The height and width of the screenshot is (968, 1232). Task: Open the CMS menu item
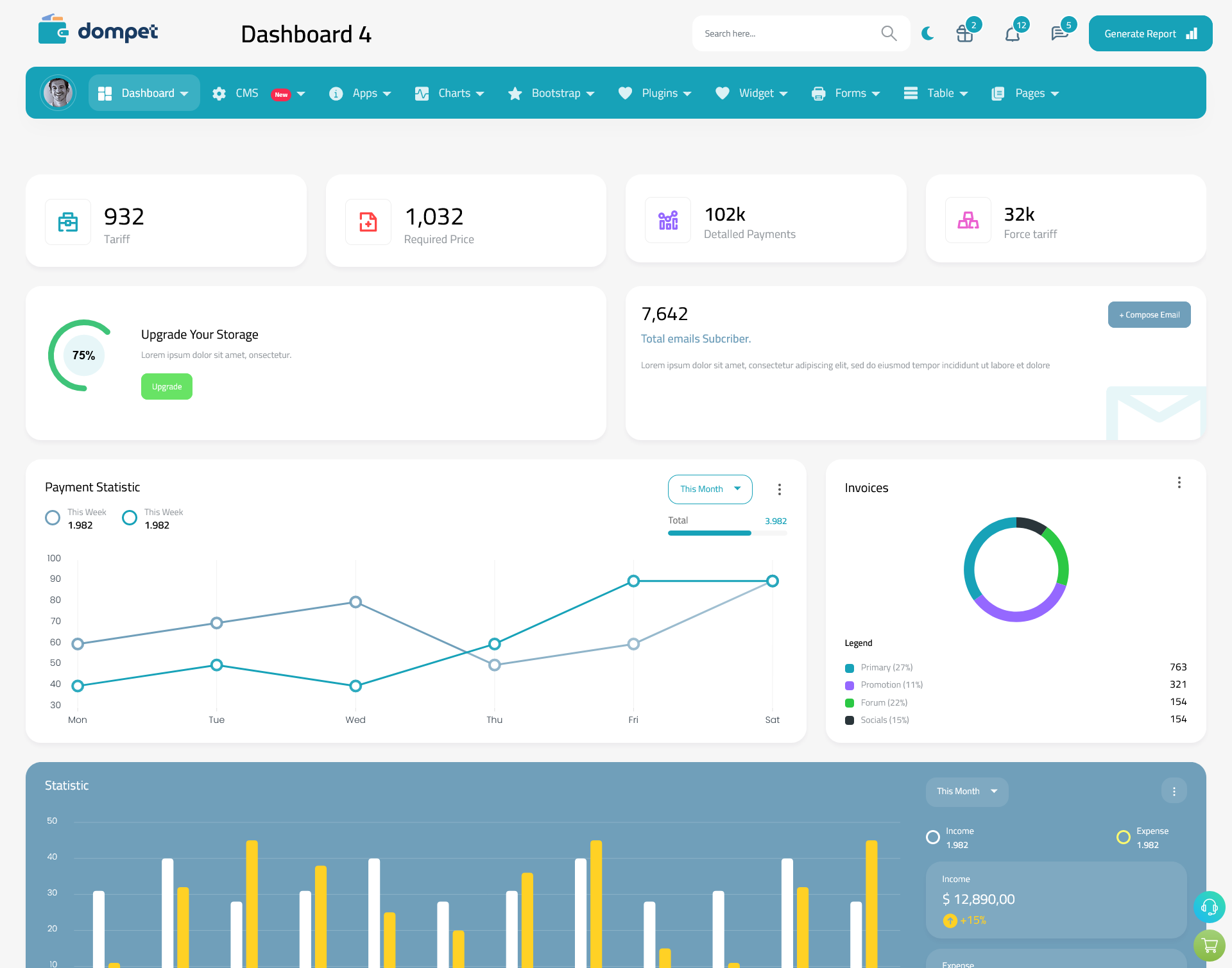coord(258,93)
